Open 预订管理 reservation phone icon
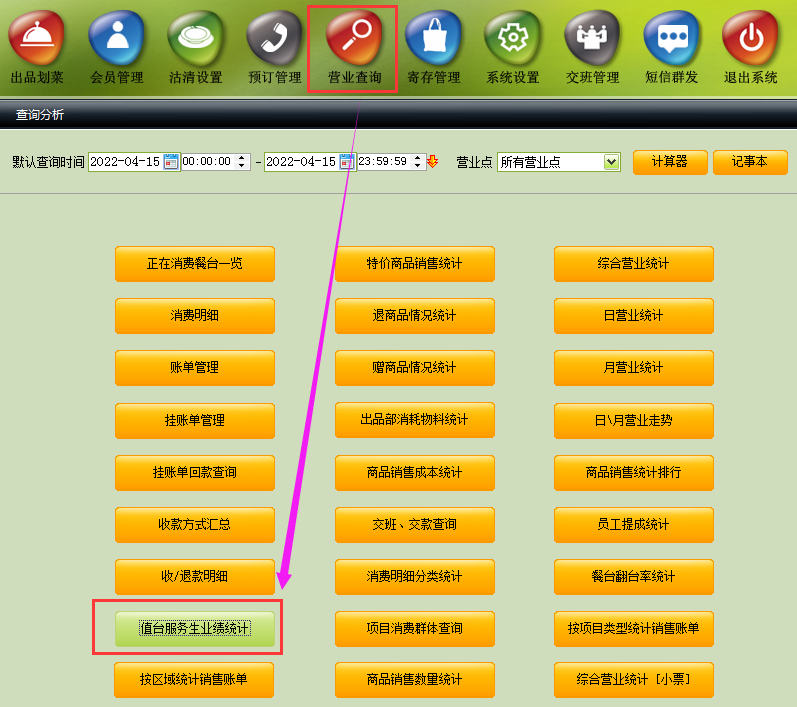Screen dimensions: 797x707 (x=275, y=39)
